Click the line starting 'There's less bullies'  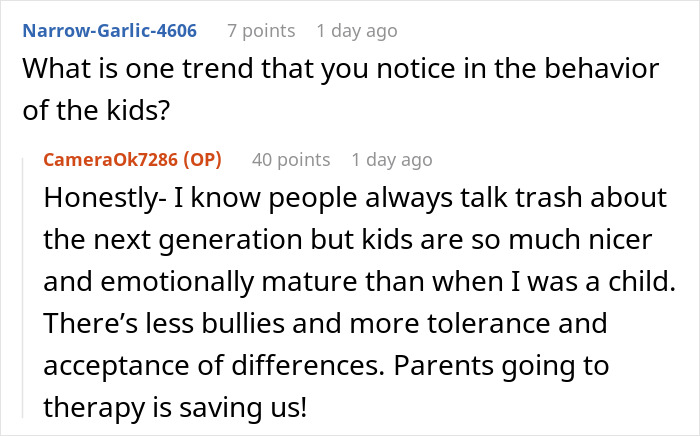pos(326,323)
